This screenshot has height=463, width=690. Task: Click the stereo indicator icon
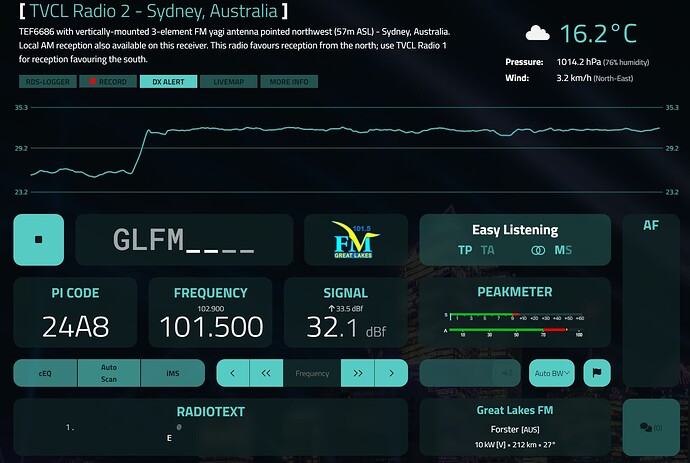pos(538,251)
